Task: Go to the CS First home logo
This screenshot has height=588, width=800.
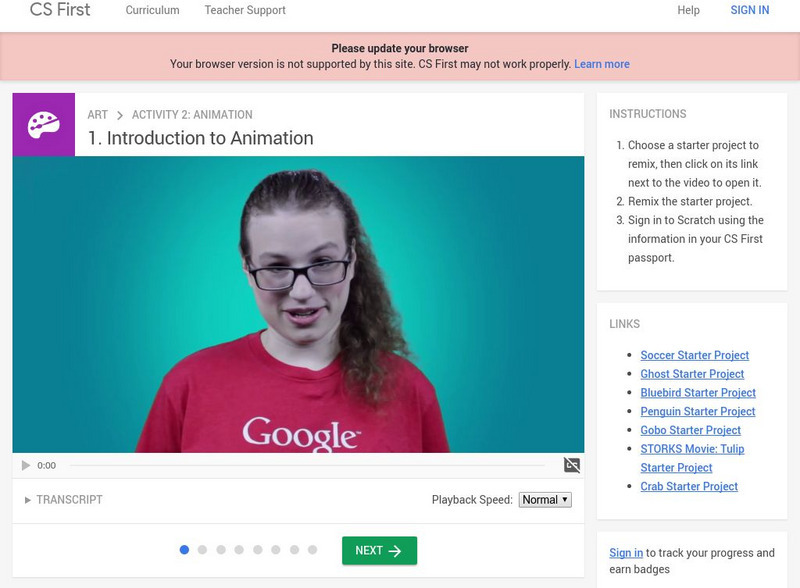Action: tap(60, 10)
